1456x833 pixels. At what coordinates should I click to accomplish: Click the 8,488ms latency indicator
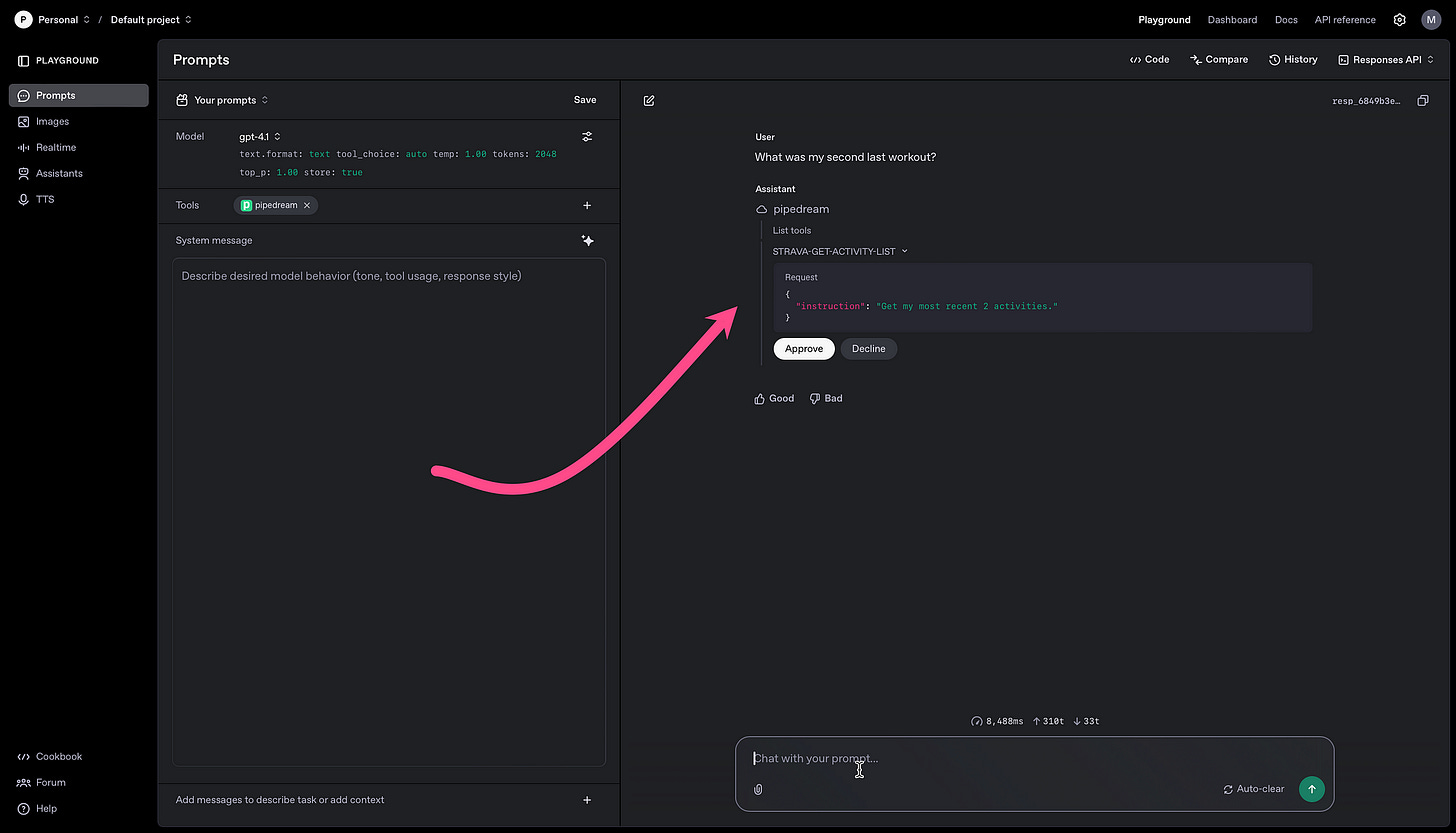click(x=997, y=721)
